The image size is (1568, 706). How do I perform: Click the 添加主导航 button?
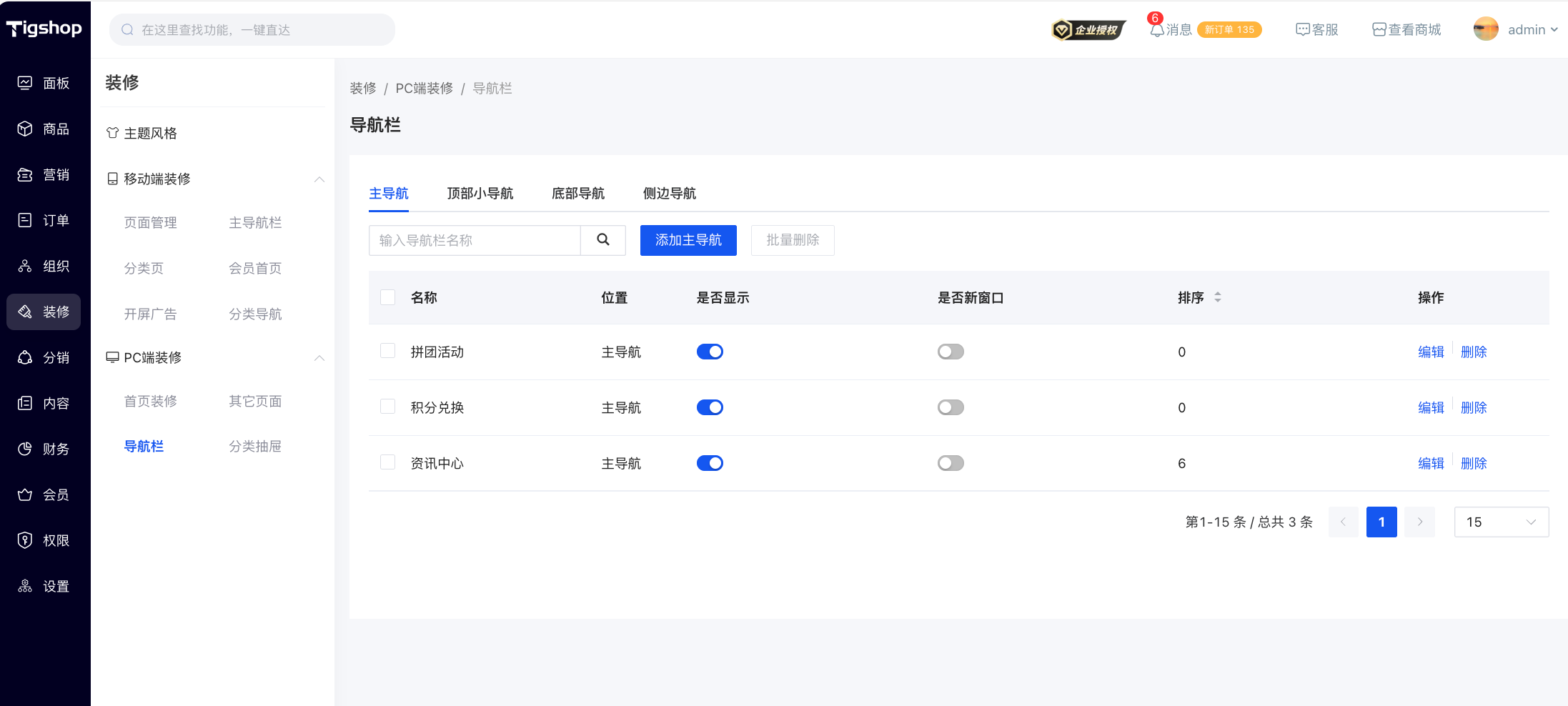(x=688, y=240)
